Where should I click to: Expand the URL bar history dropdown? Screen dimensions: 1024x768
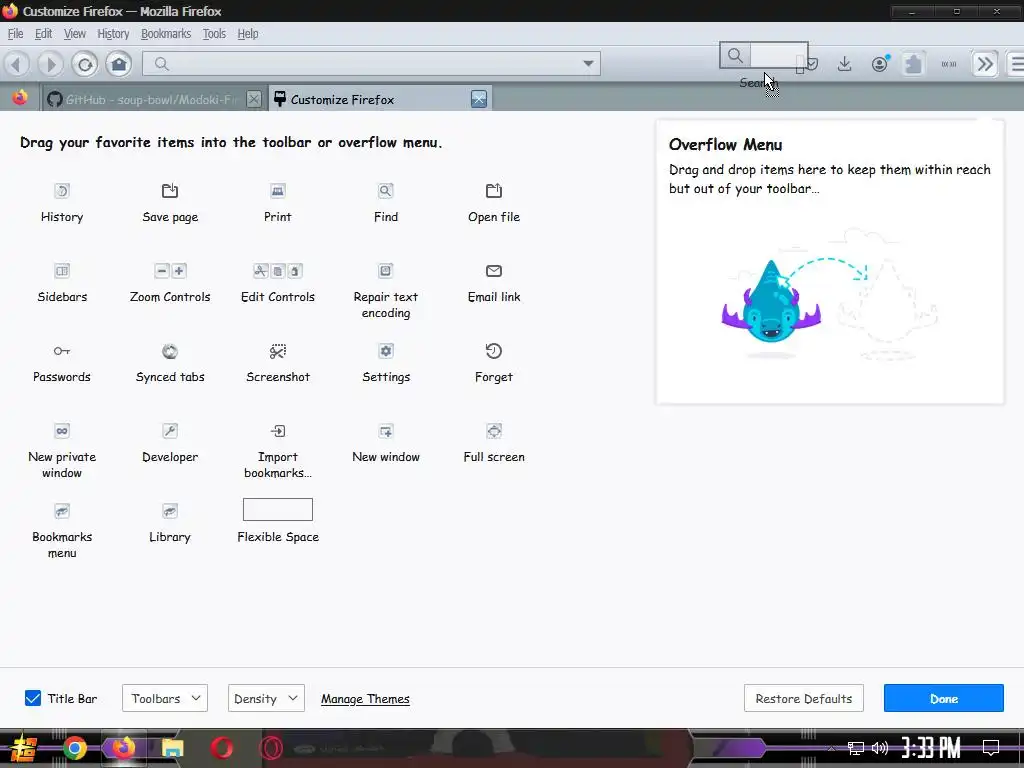tap(588, 64)
